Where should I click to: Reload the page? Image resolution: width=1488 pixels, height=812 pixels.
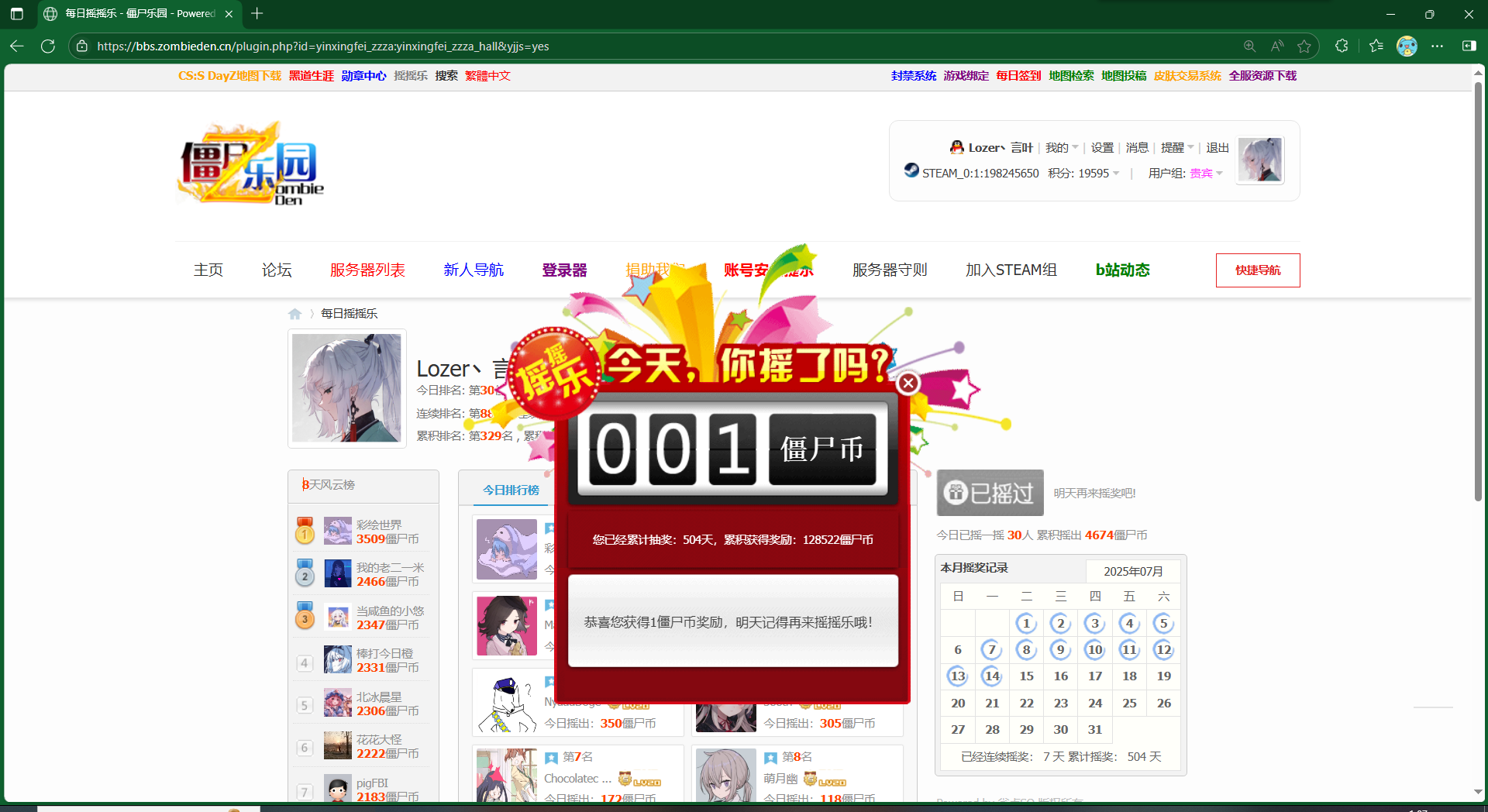click(x=48, y=46)
